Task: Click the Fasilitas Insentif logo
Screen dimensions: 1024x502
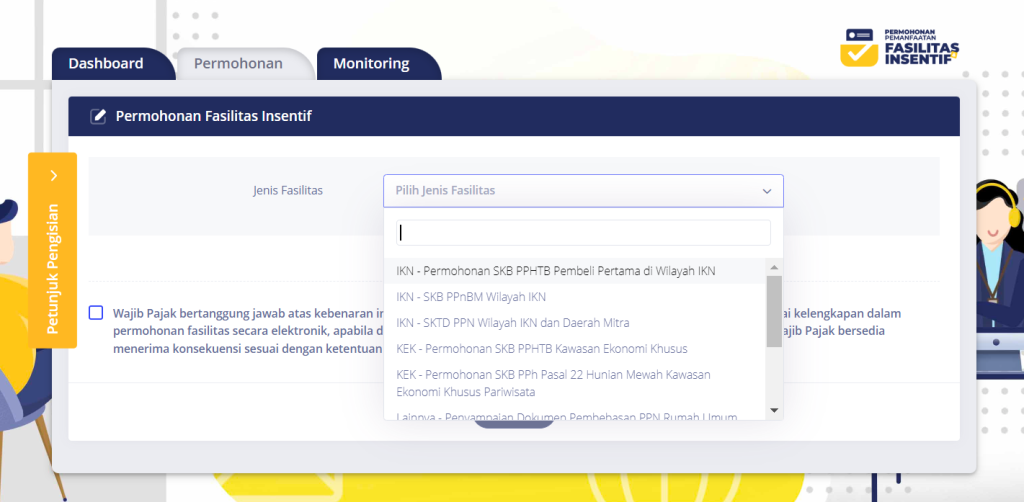Action: [x=900, y=47]
